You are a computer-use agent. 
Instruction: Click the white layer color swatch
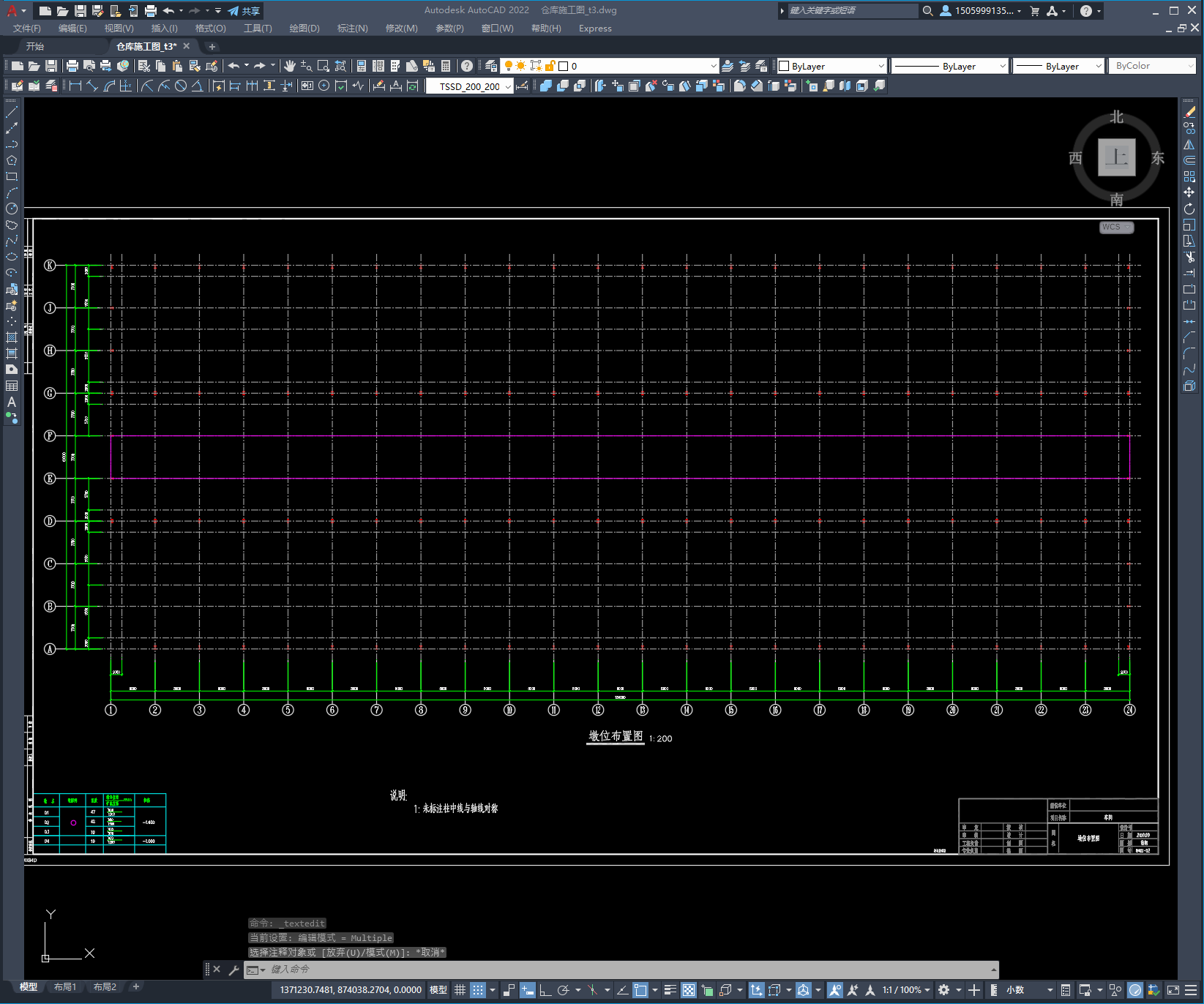coord(564,66)
